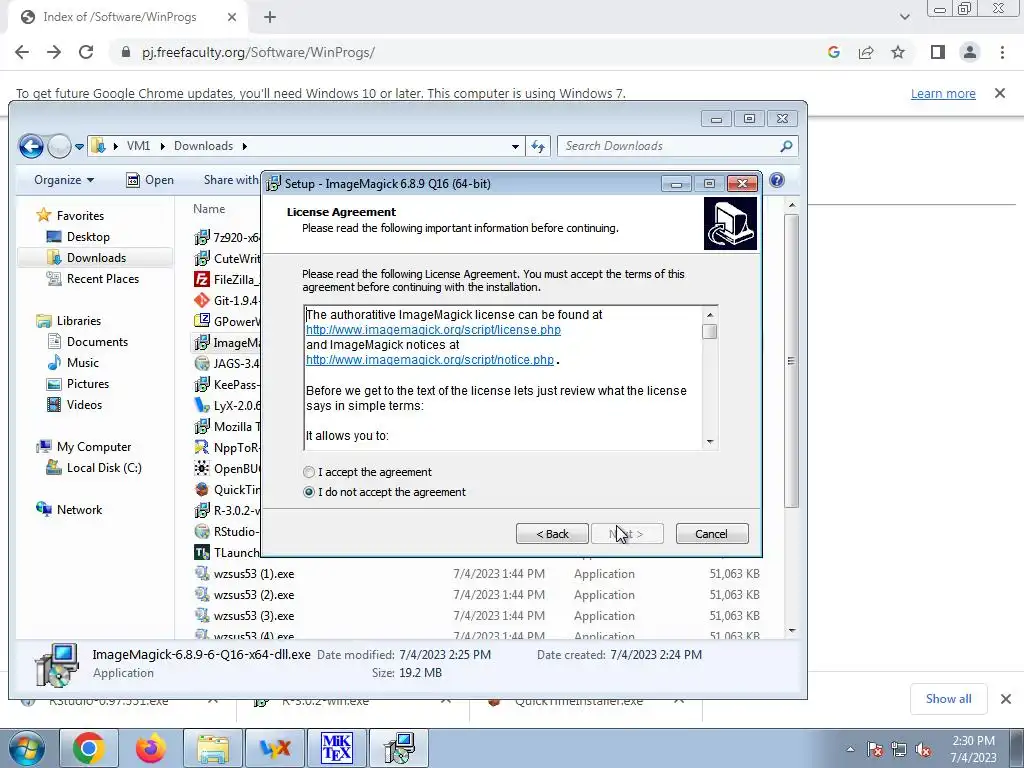
Task: Open a new Chrome tab
Action: click(270, 17)
